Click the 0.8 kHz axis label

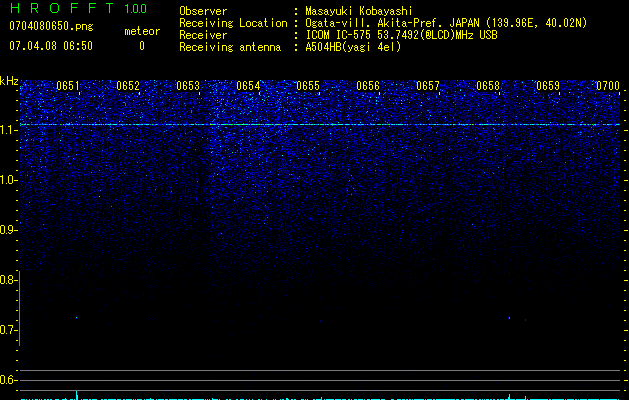(x=8, y=280)
